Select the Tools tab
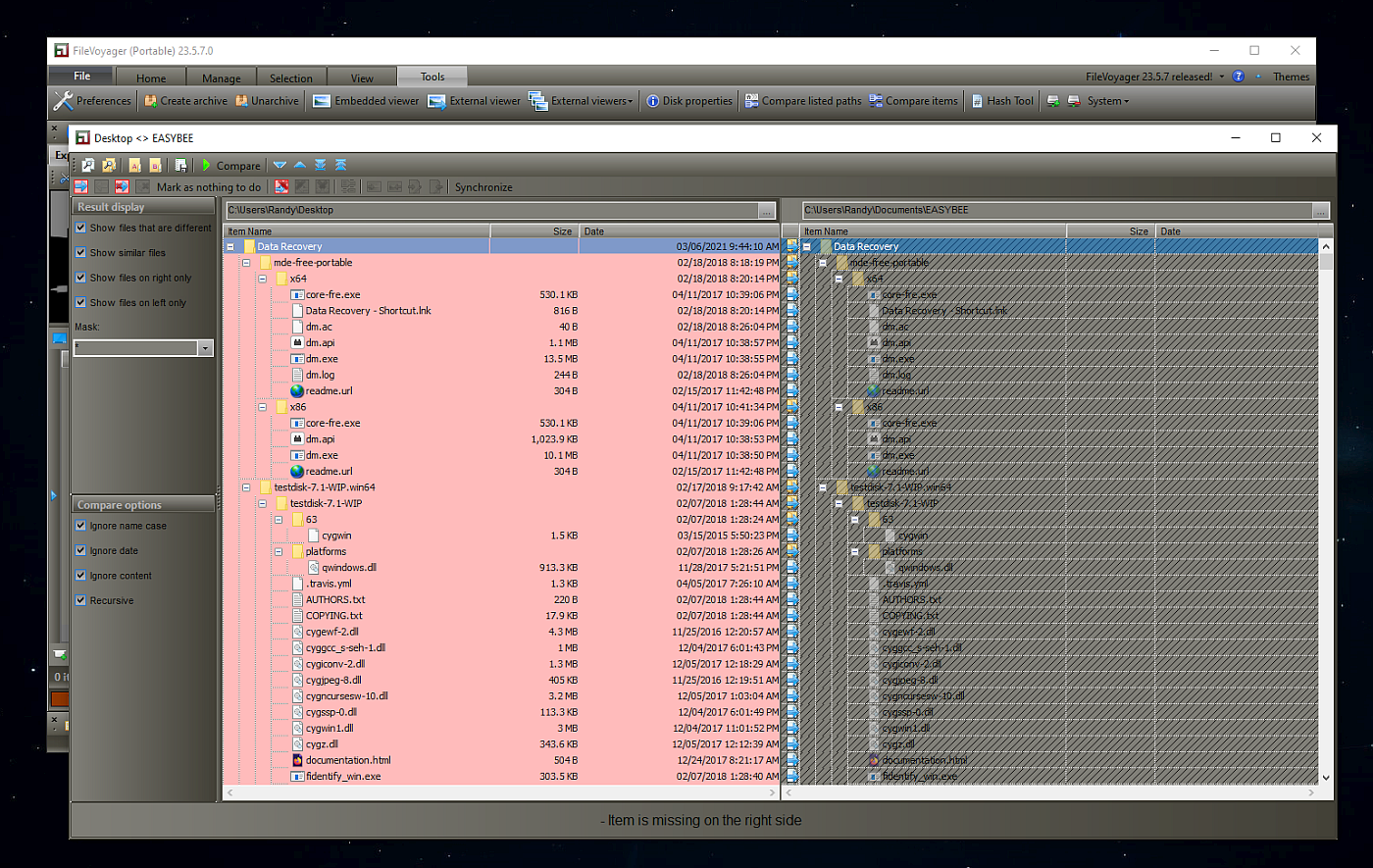 pos(432,77)
